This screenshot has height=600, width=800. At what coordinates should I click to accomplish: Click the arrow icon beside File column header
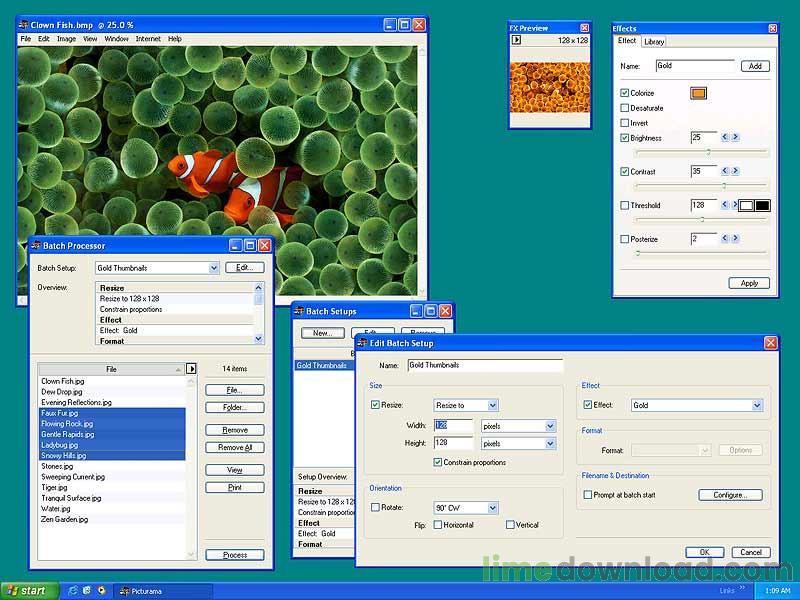tap(190, 369)
